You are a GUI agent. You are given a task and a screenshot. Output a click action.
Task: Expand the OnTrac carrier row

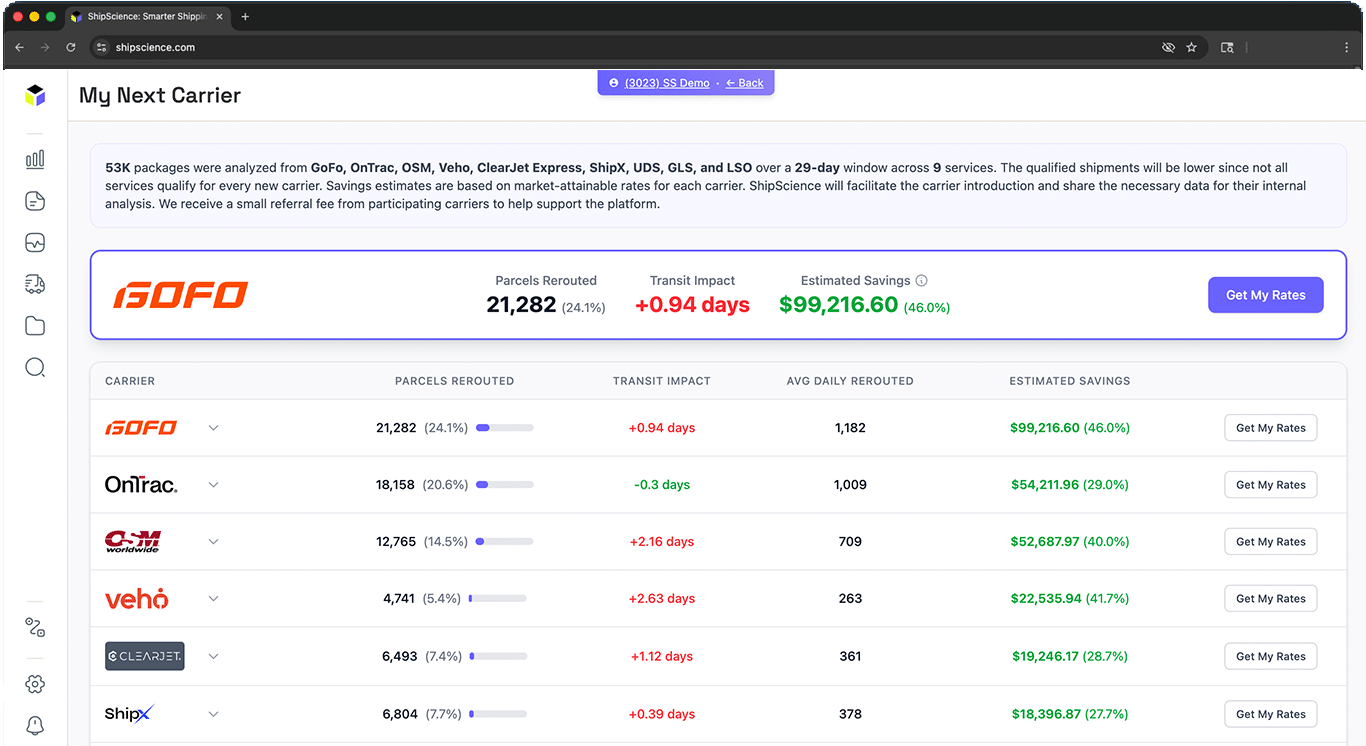(213, 484)
